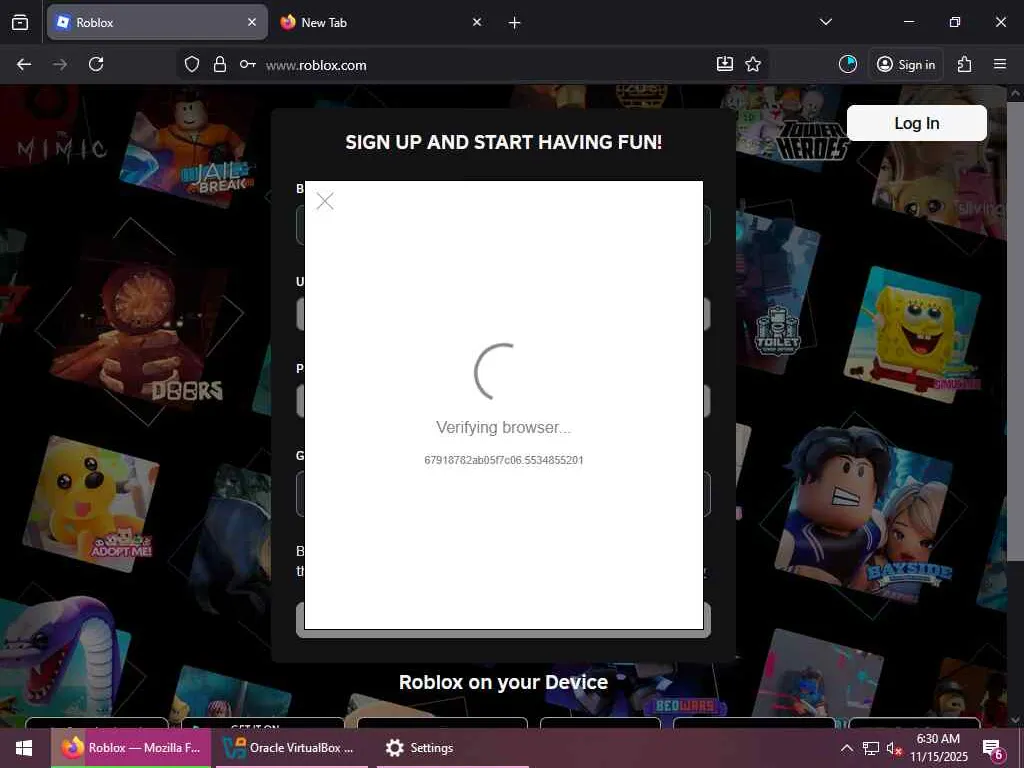Open saved passwords key icon in address bar

click(x=248, y=64)
